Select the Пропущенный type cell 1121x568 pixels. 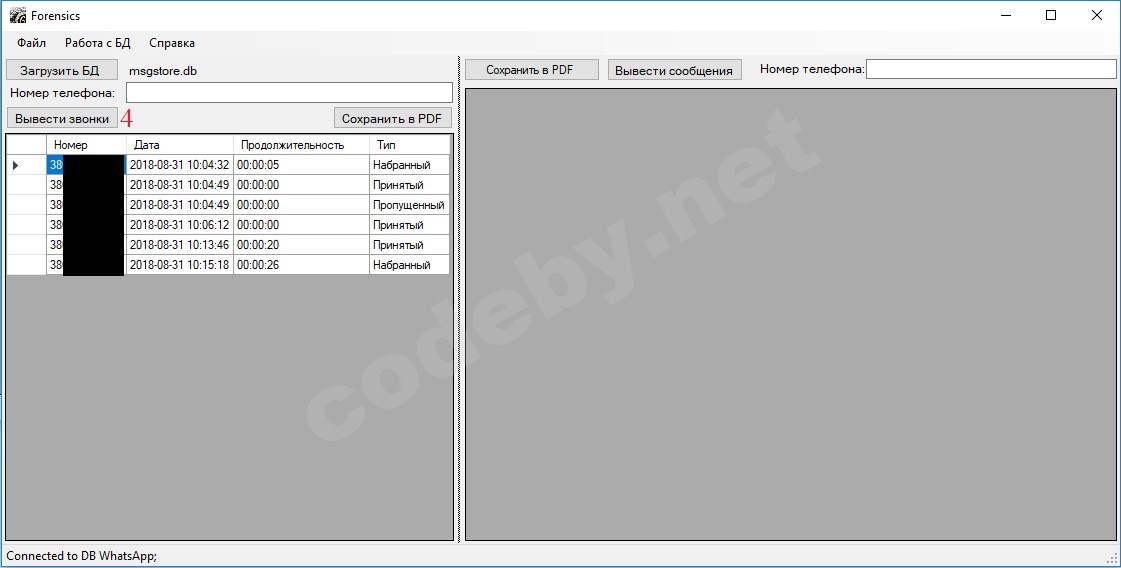(x=409, y=205)
